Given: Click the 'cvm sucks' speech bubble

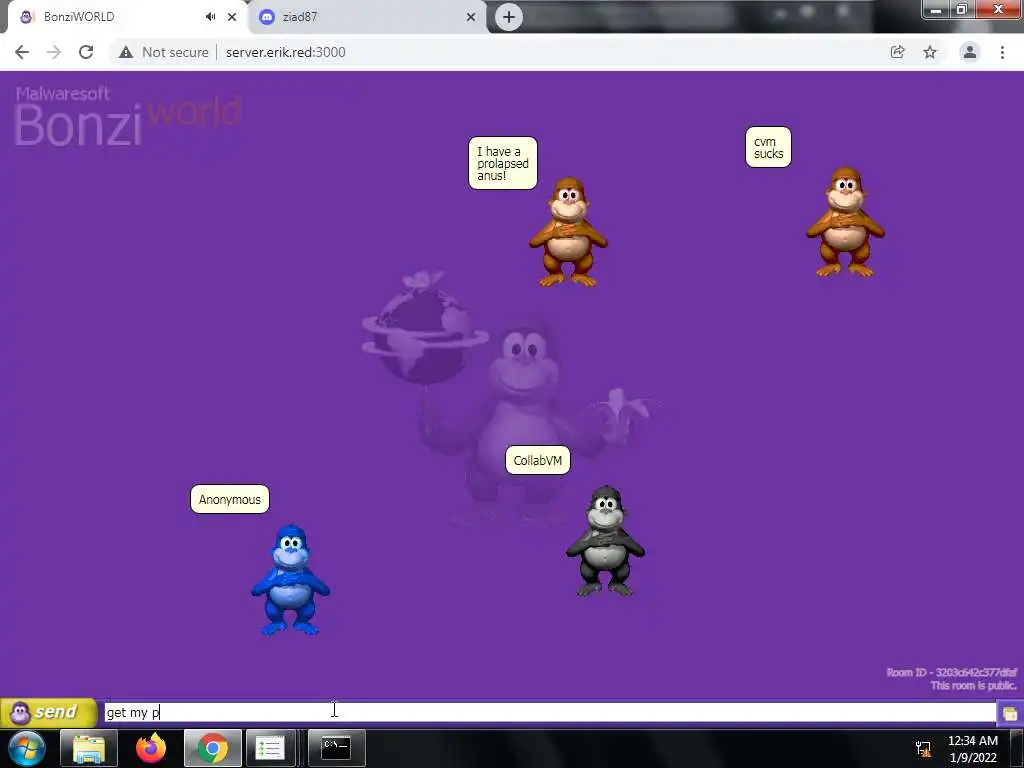Looking at the screenshot, I should coord(768,148).
